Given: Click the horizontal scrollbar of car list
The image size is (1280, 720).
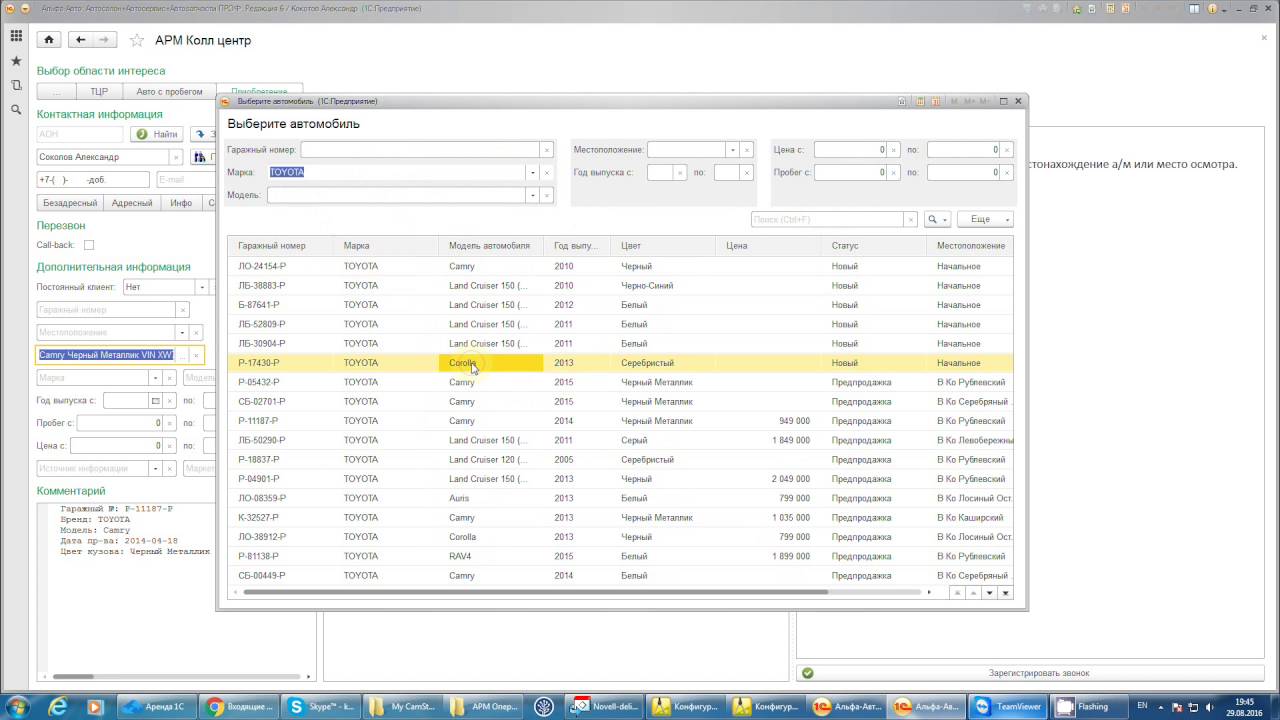Looking at the screenshot, I should pos(535,592).
